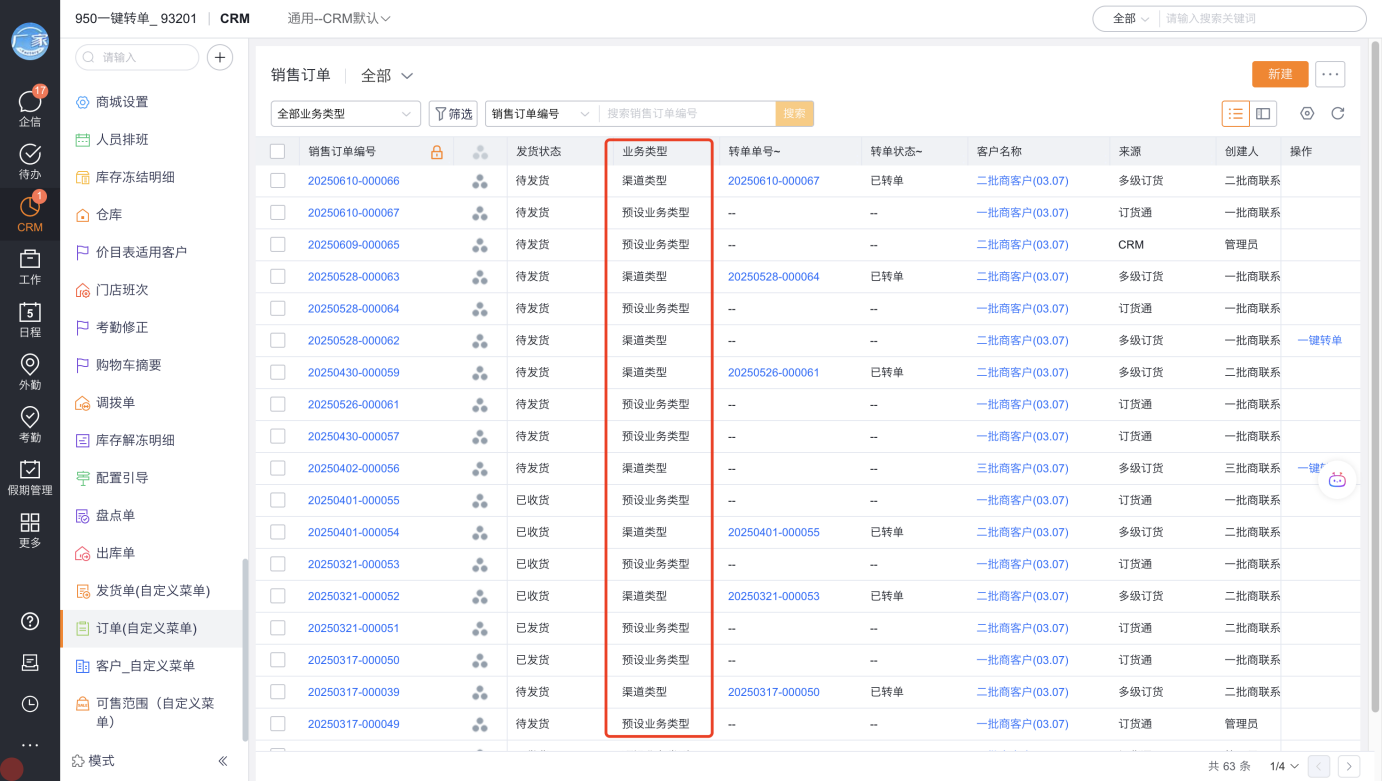
Task: Tick the select-all header checkbox
Action: pyautogui.click(x=278, y=152)
